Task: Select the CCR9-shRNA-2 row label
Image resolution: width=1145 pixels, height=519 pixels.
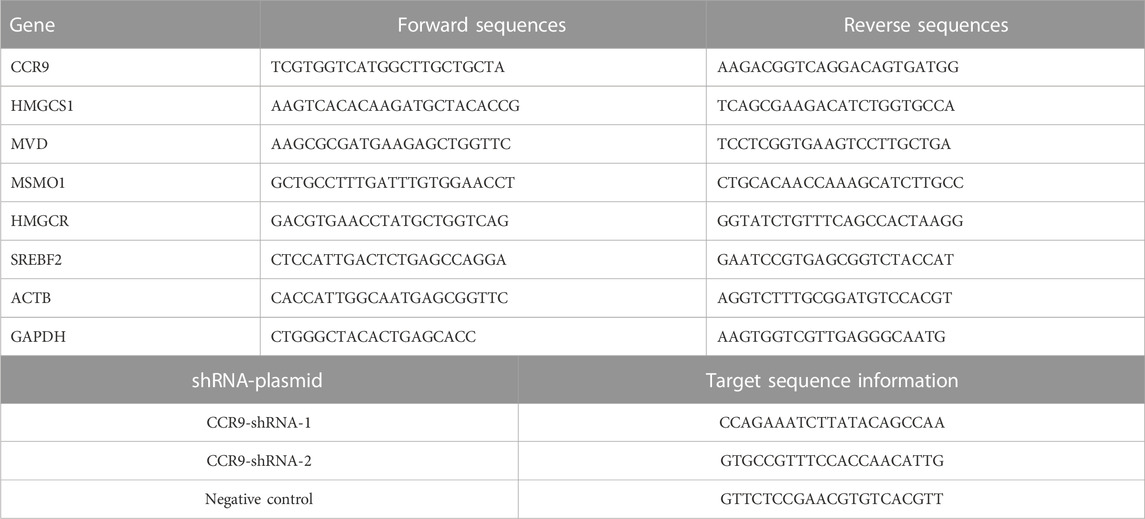Action: (259, 461)
